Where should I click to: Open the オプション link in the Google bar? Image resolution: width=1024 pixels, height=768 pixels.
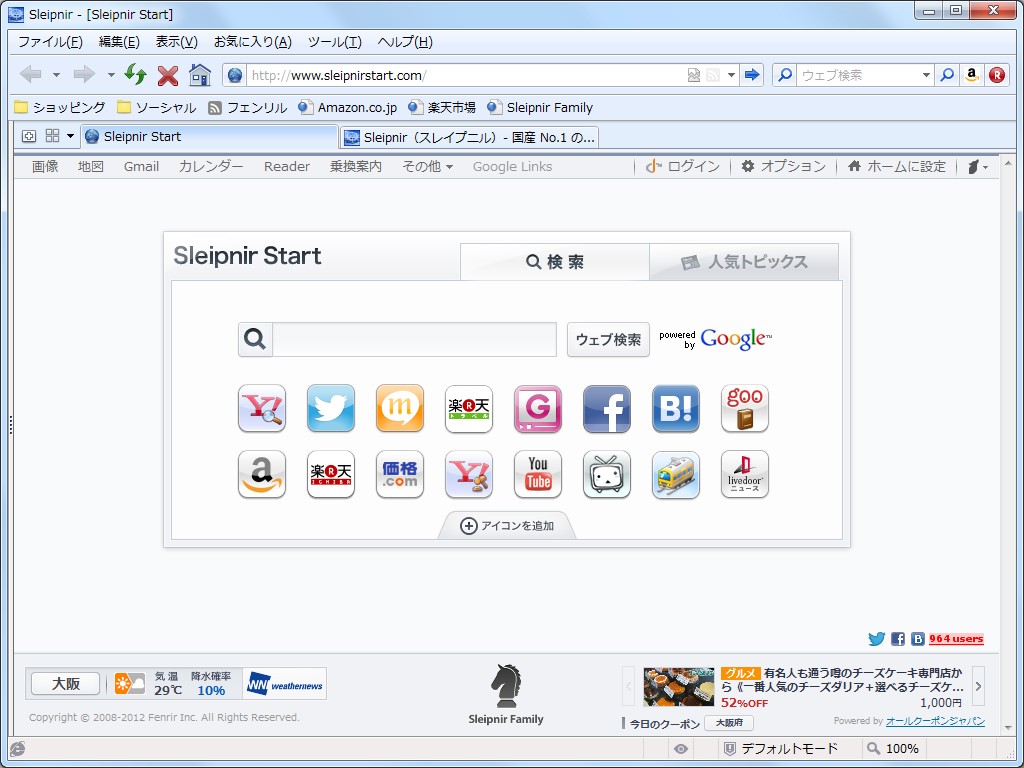tap(788, 166)
